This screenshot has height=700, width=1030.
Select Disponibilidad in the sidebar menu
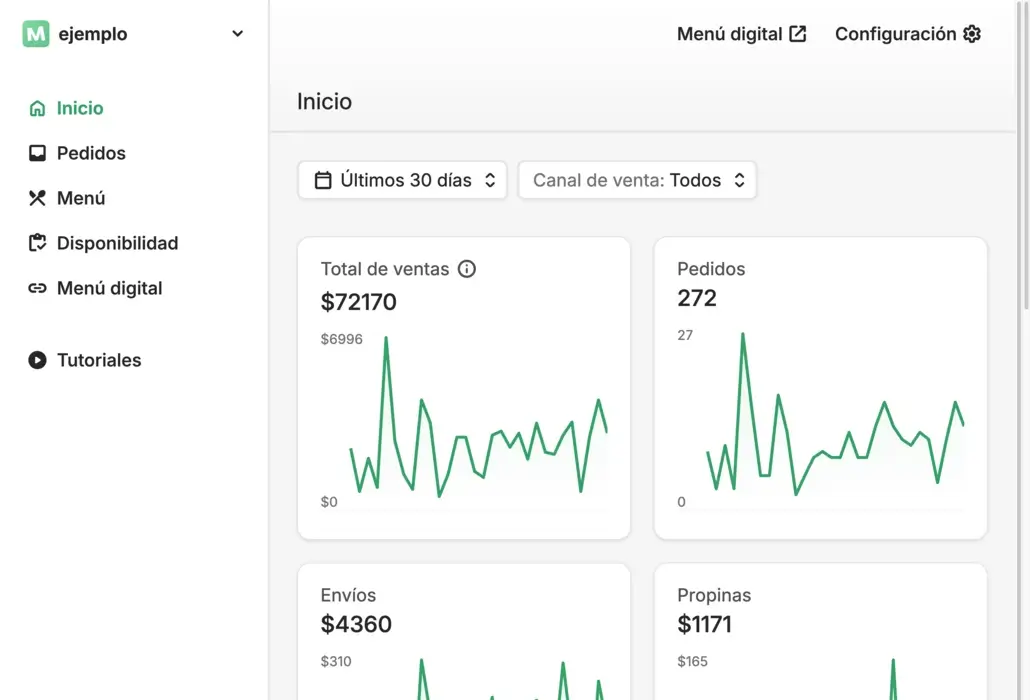117,243
